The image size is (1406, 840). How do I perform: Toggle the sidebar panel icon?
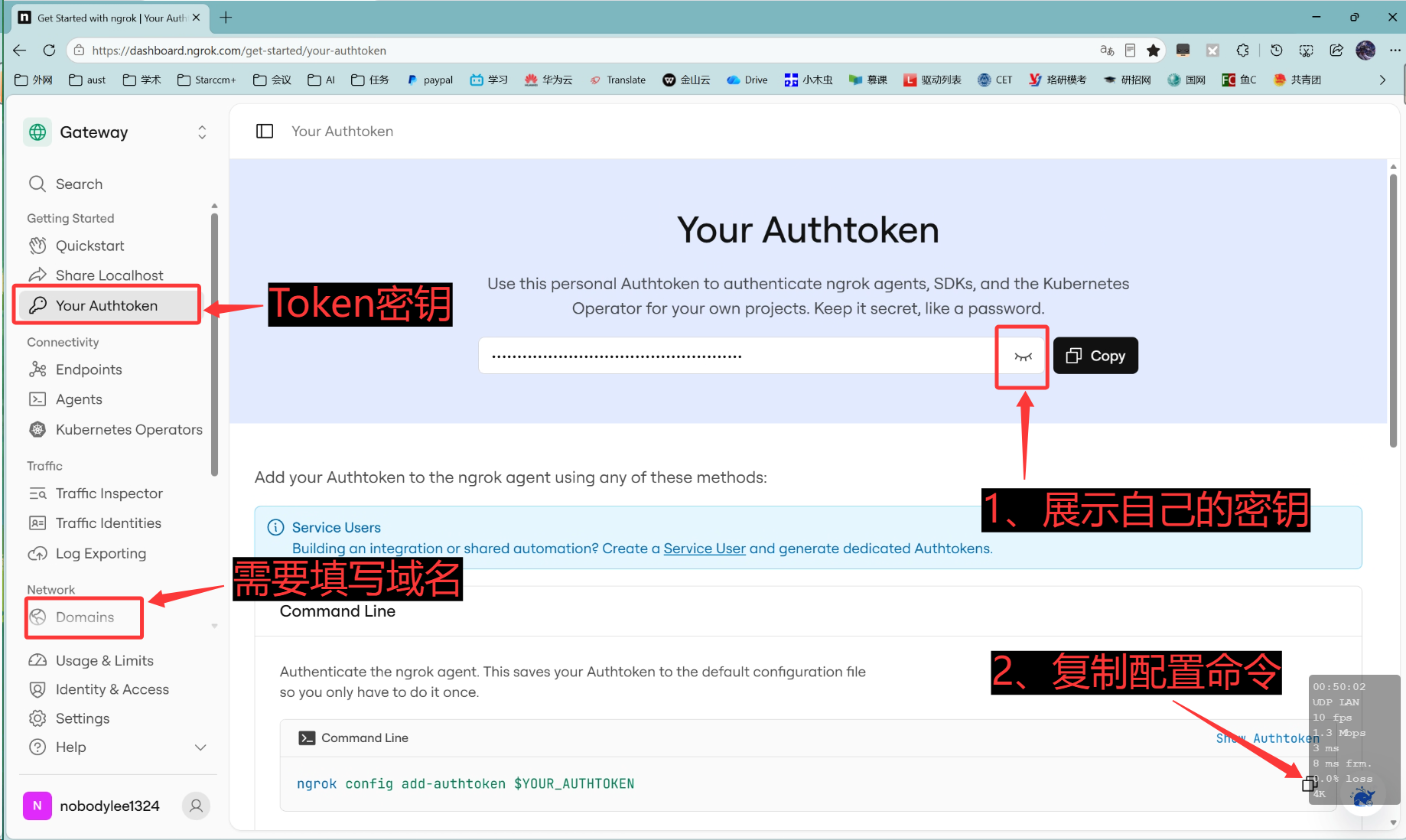click(x=265, y=132)
